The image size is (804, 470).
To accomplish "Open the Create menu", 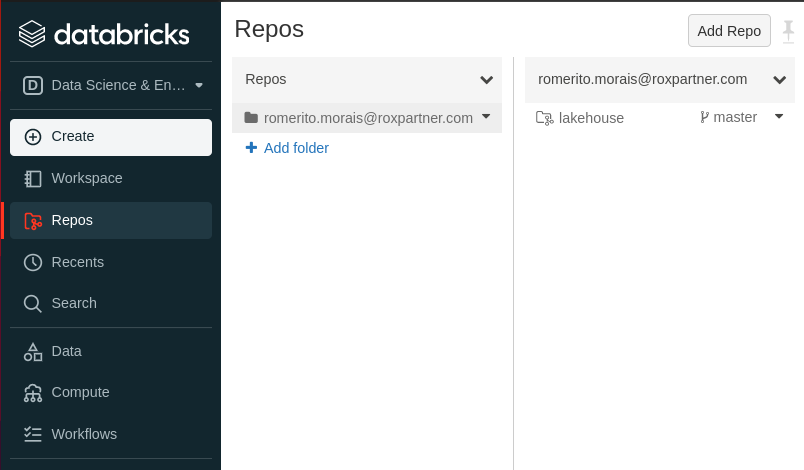I will [111, 137].
